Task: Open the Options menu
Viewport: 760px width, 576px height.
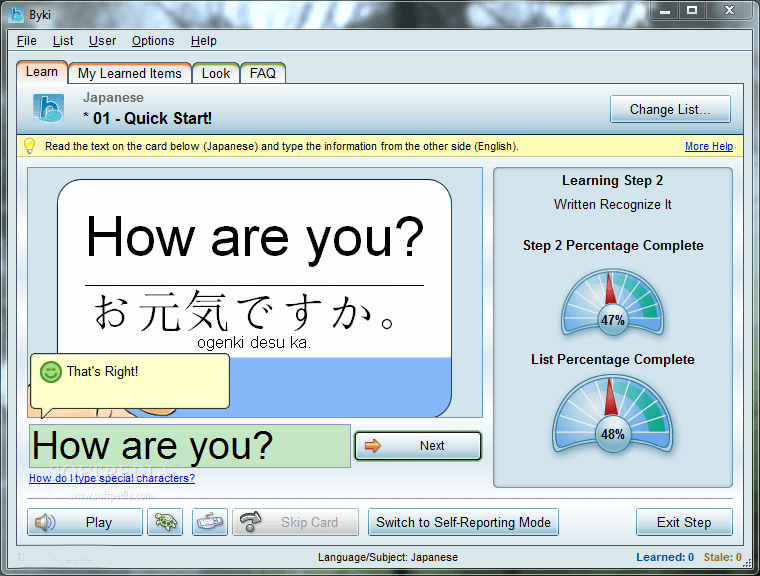Action: [153, 41]
